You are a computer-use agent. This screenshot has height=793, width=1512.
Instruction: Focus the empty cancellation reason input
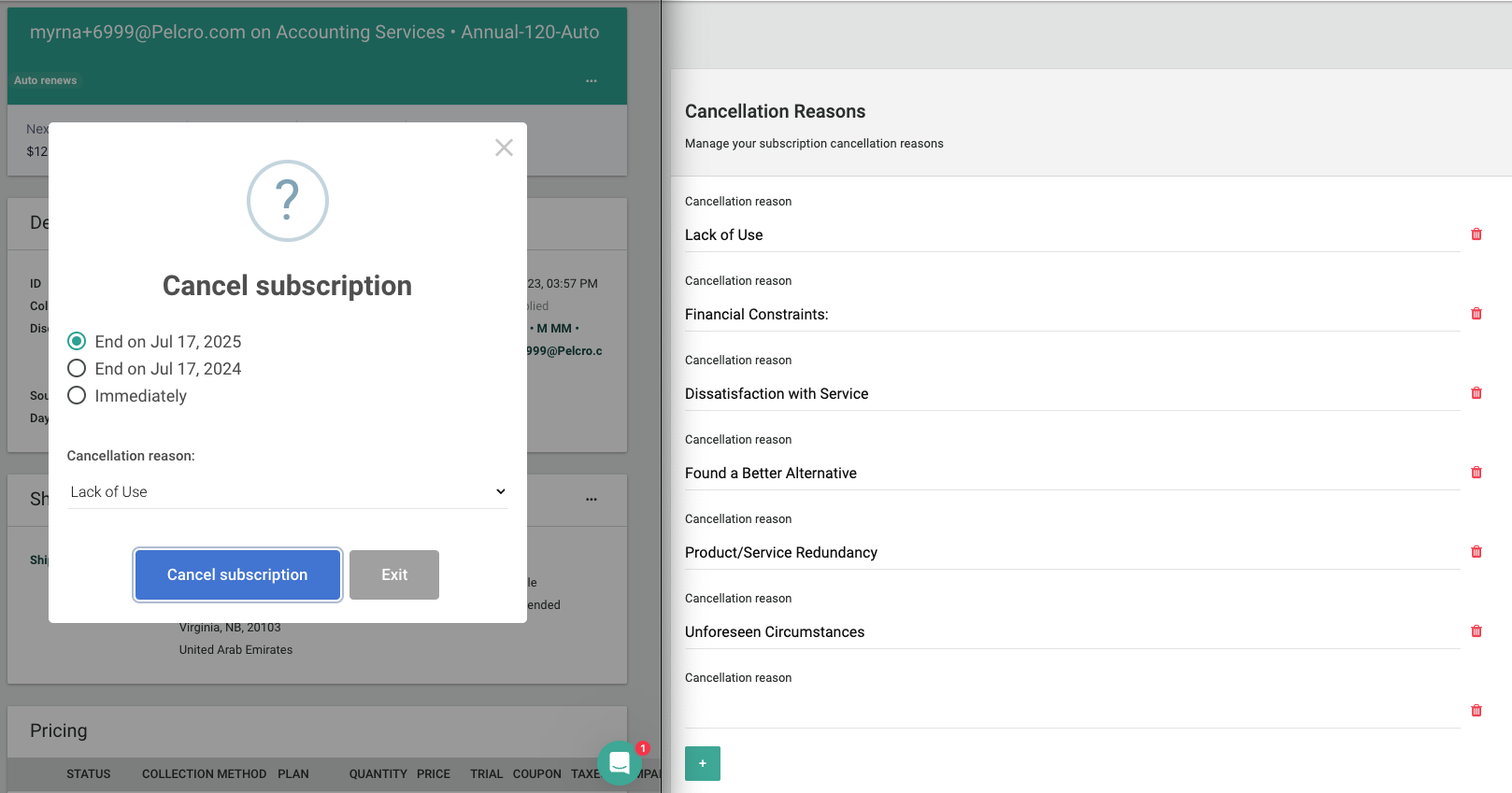pyautogui.click(x=1072, y=712)
